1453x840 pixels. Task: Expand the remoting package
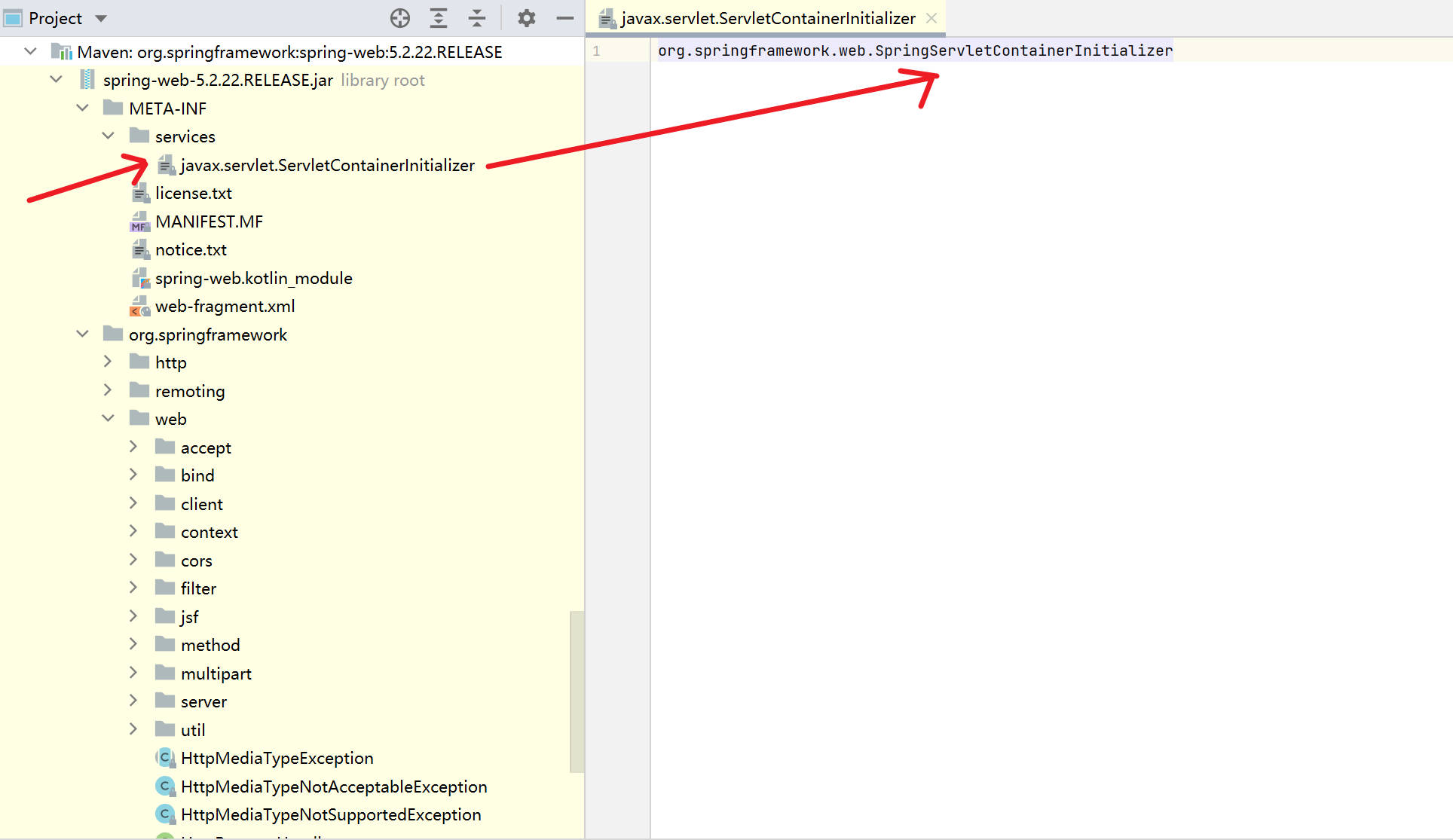(x=109, y=390)
